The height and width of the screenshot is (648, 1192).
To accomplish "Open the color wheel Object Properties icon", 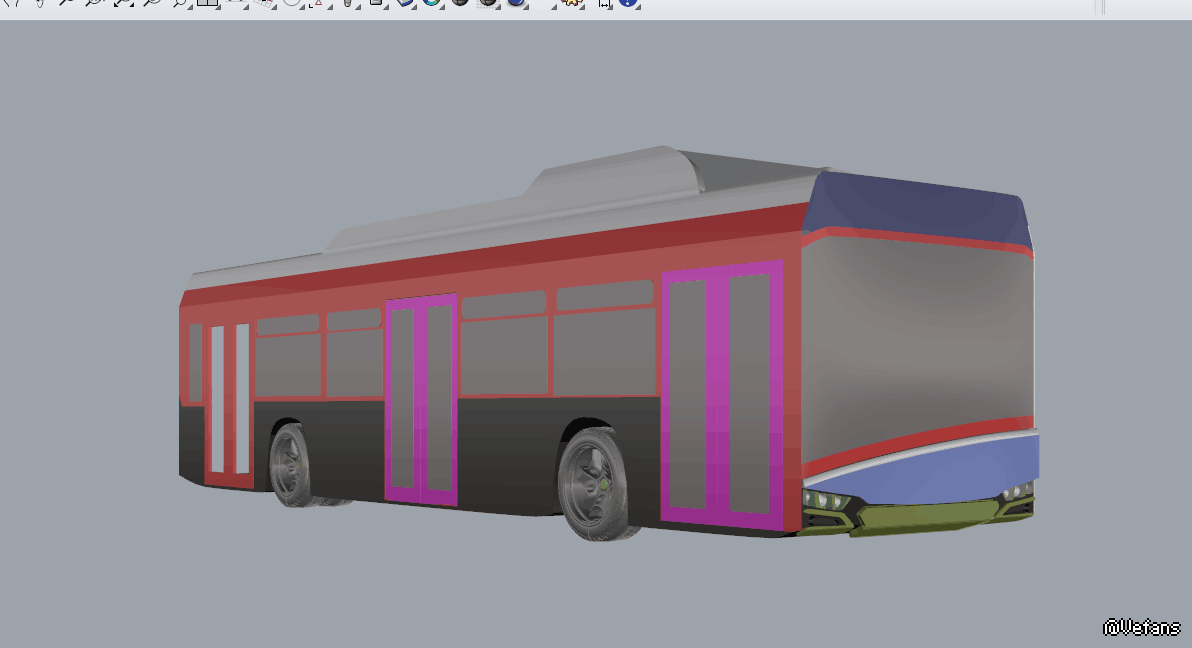I will click(432, 2).
